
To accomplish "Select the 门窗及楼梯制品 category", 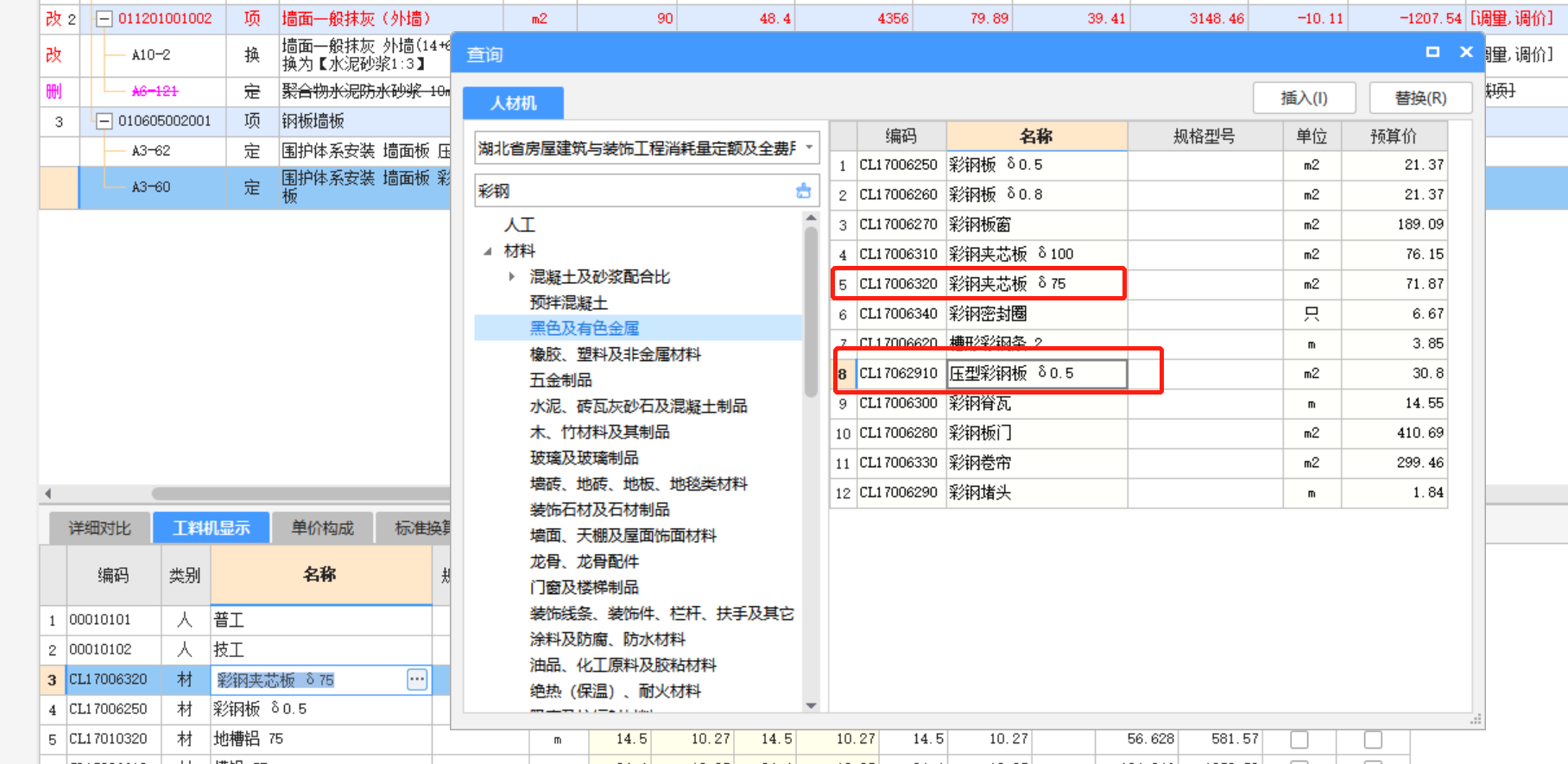I will coord(585,587).
